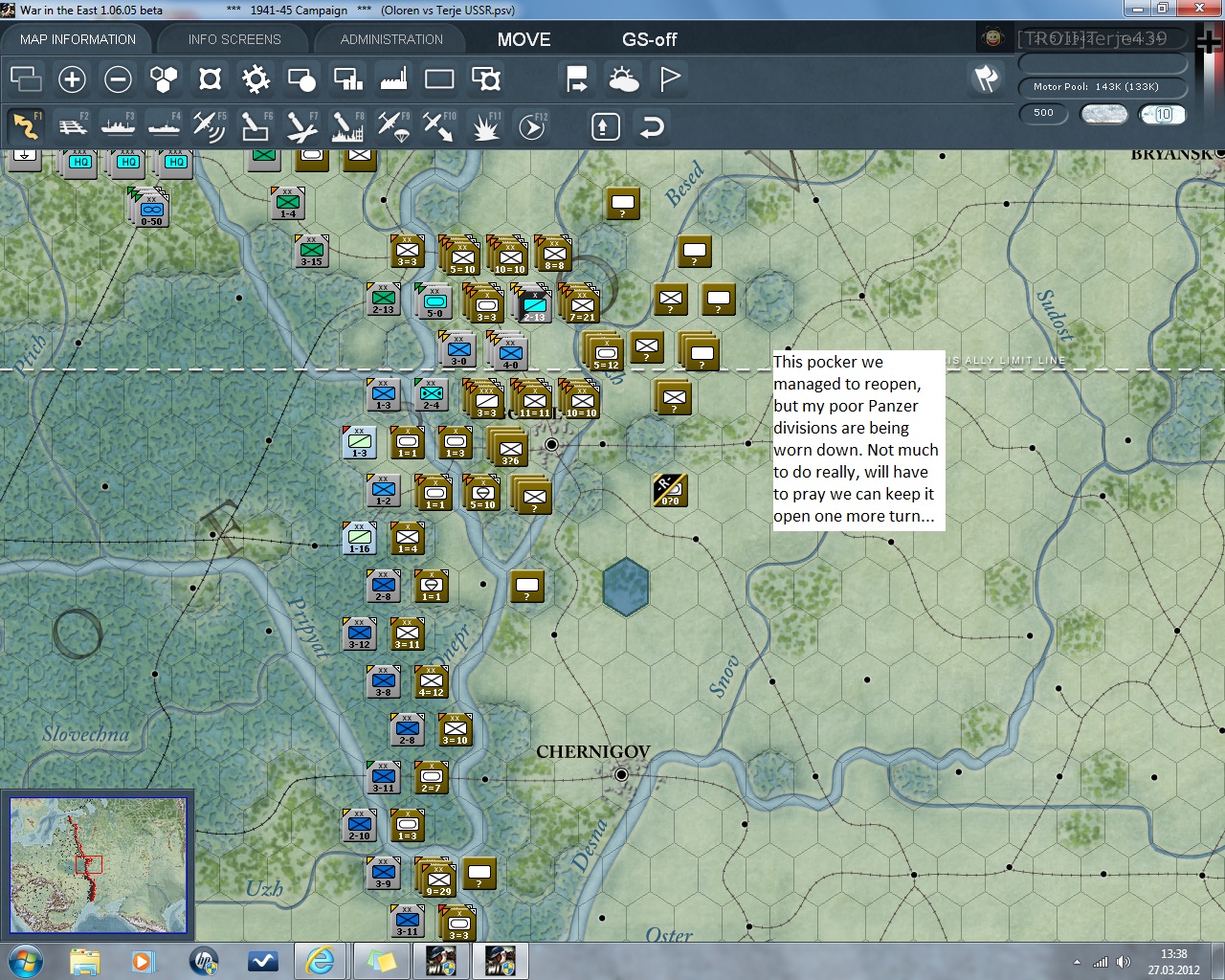
Task: Toggle weather overlay display
Action: click(x=624, y=78)
